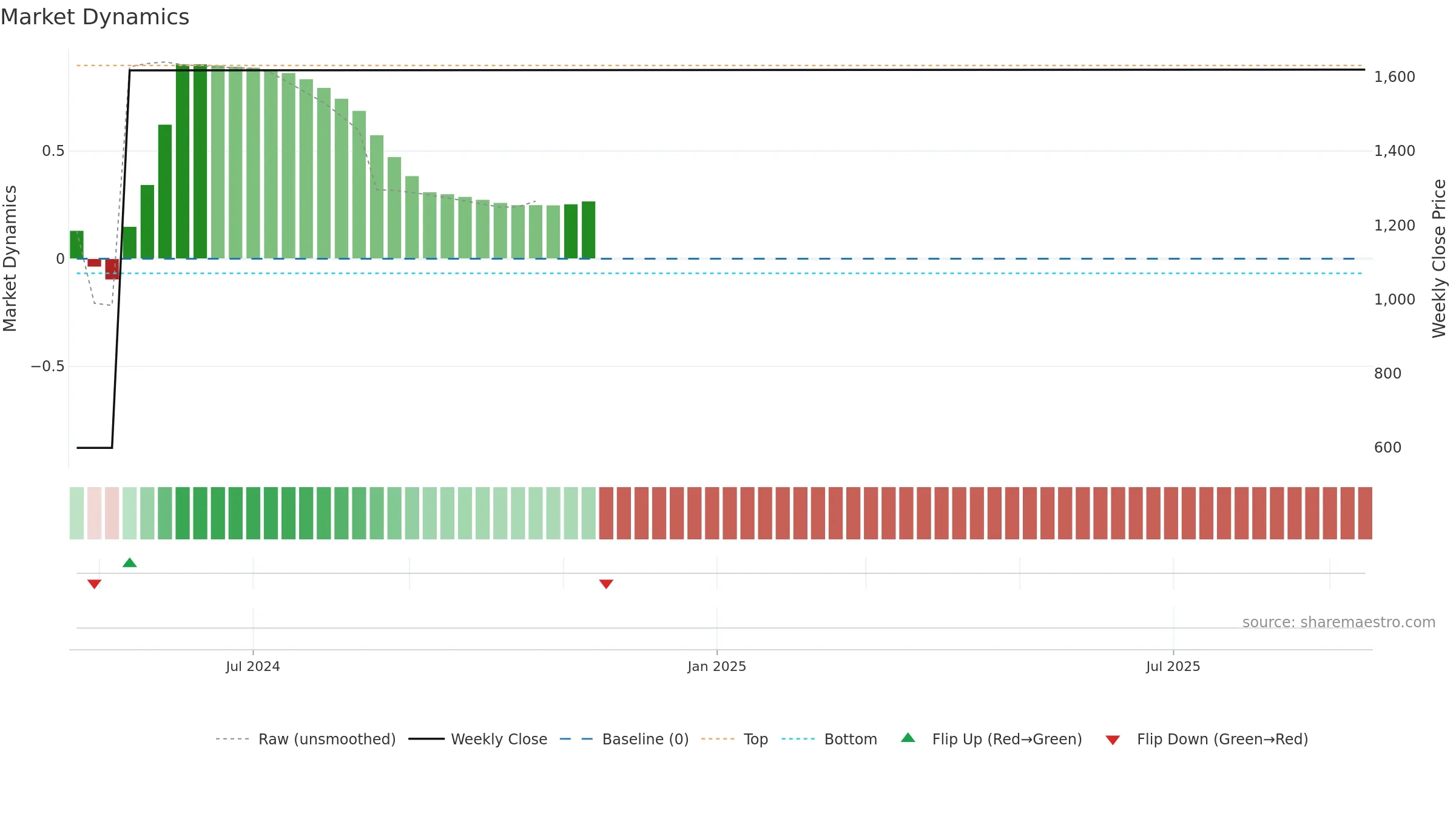This screenshot has height=819, width=1456.
Task: Click the Jan 2025 axis label
Action: pyautogui.click(x=717, y=667)
